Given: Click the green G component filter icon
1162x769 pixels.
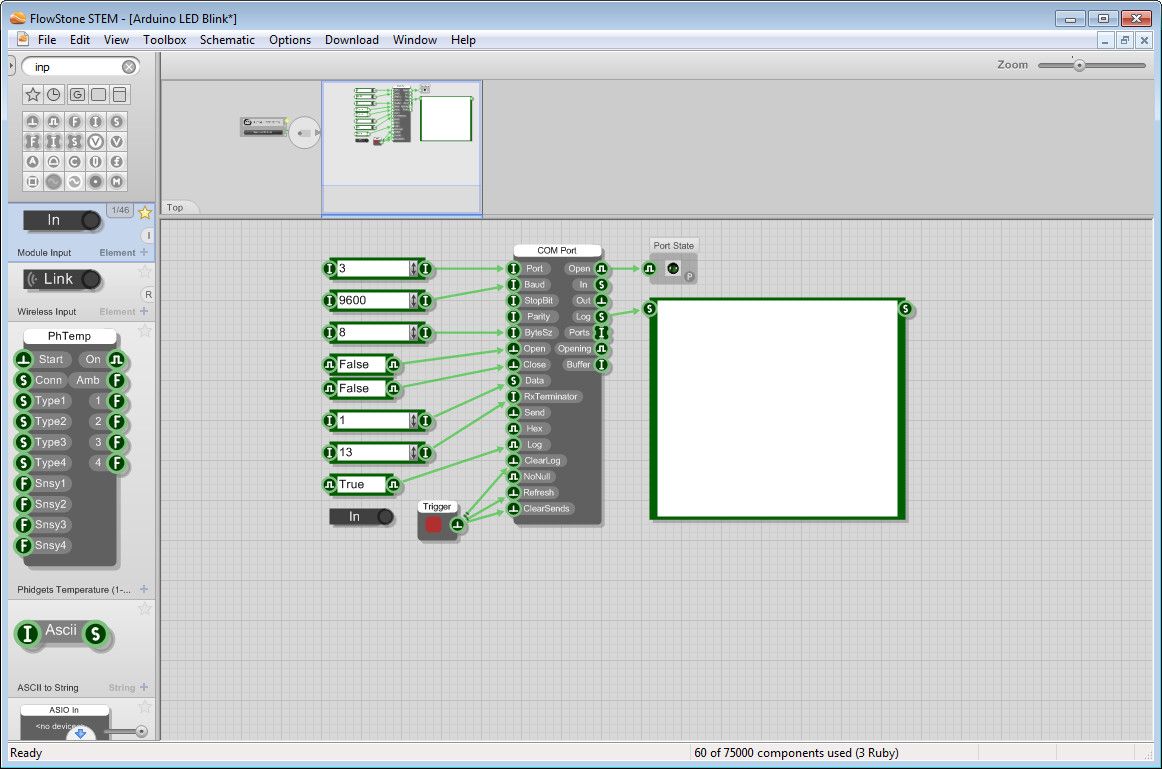Looking at the screenshot, I should point(77,94).
